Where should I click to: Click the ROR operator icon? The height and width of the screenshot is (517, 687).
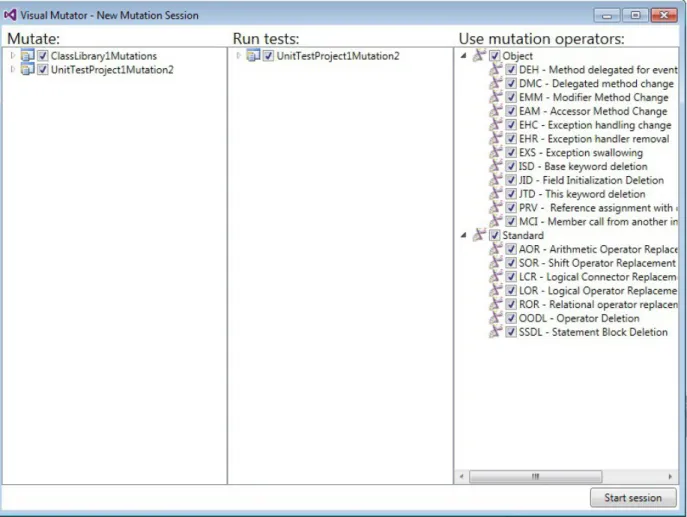(x=496, y=304)
